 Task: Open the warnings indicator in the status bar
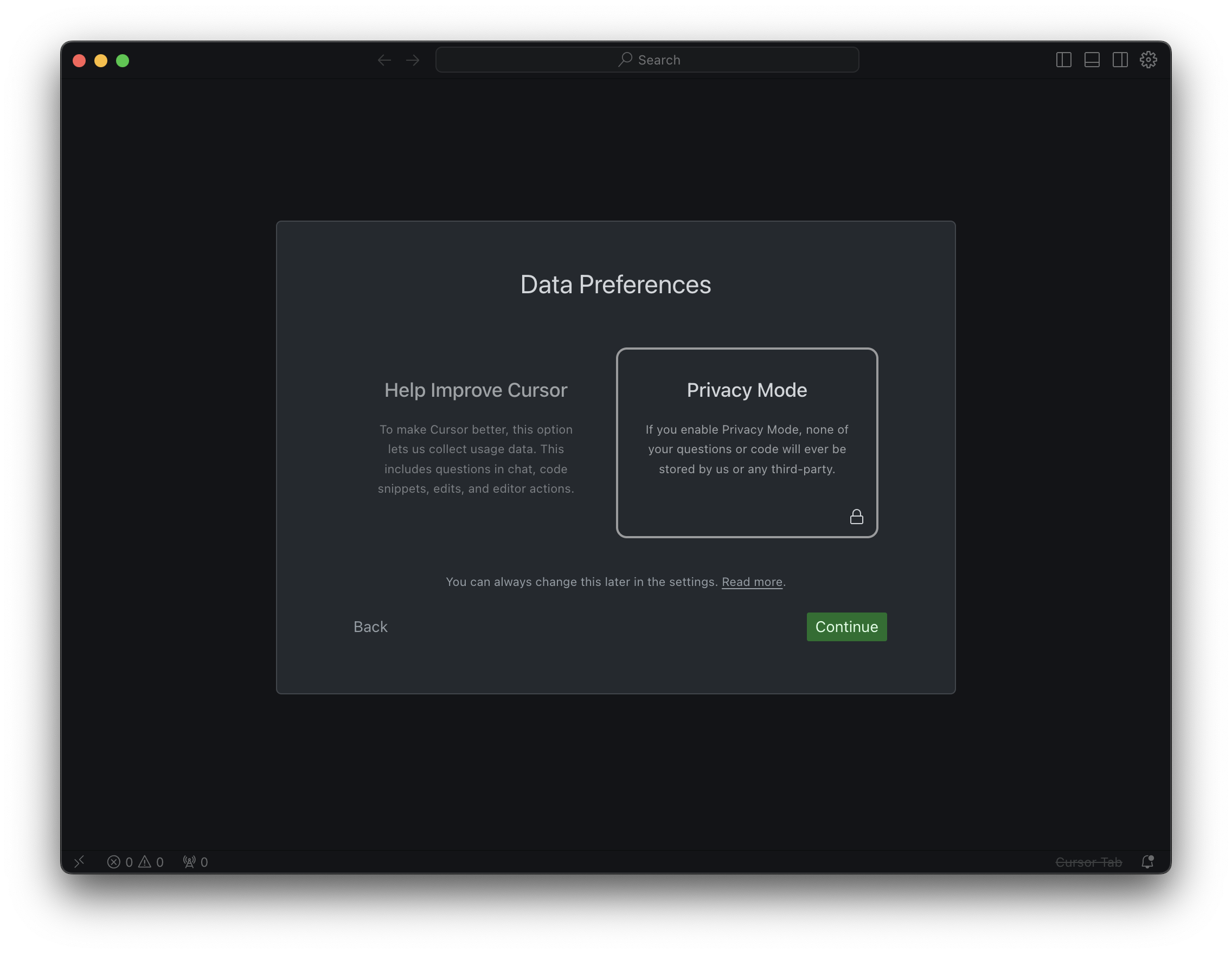151,861
